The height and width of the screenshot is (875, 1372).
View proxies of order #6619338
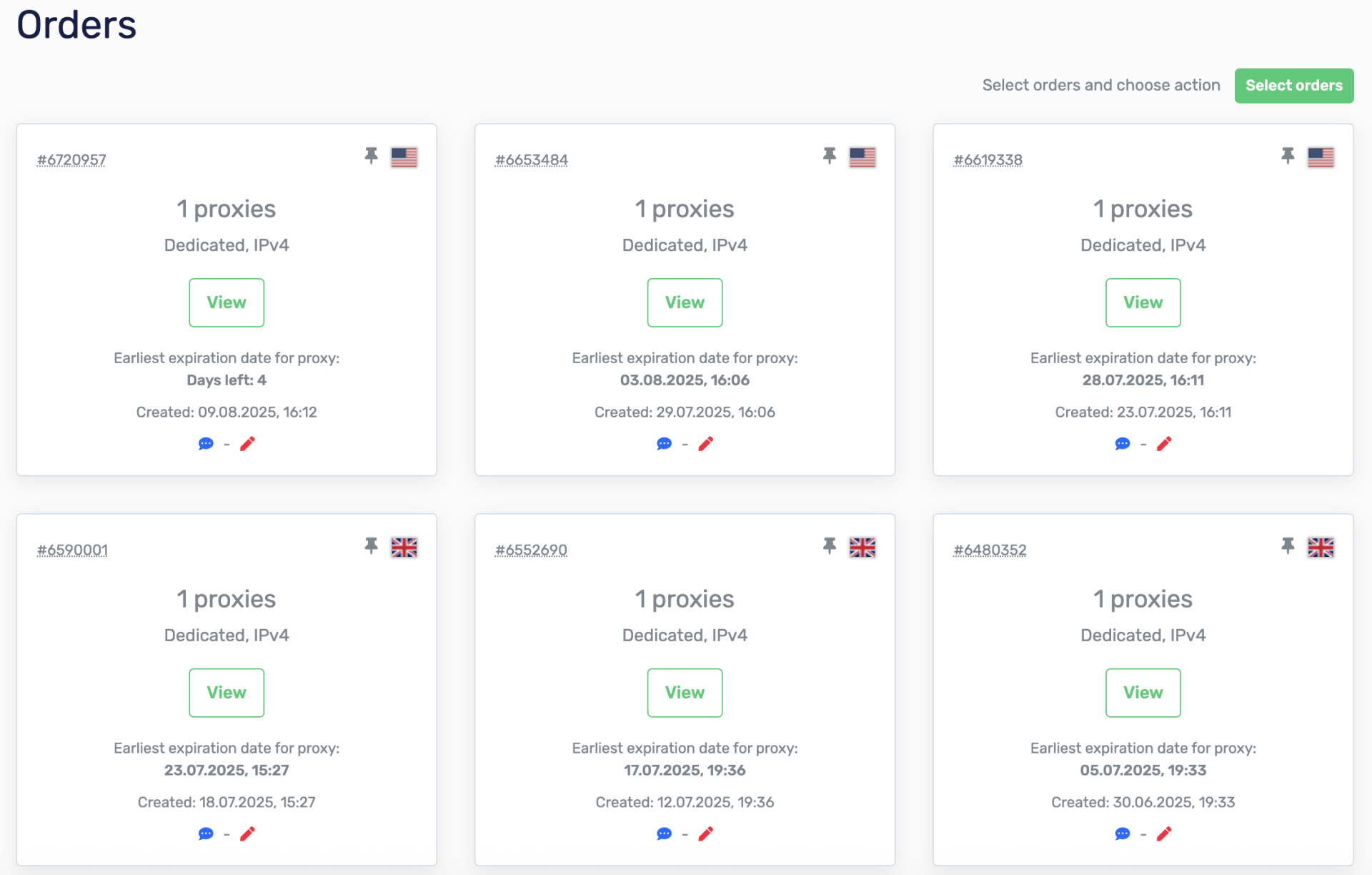click(1143, 302)
